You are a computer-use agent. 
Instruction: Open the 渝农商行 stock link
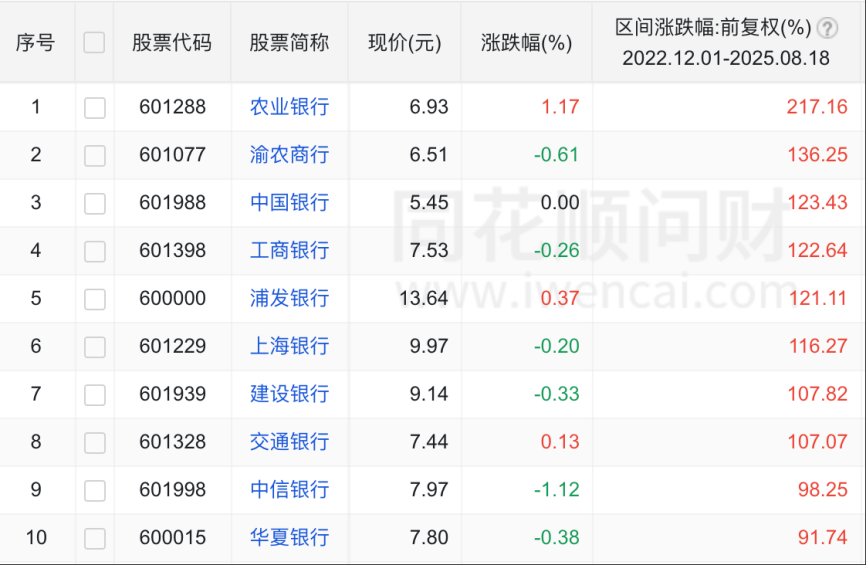coord(289,155)
